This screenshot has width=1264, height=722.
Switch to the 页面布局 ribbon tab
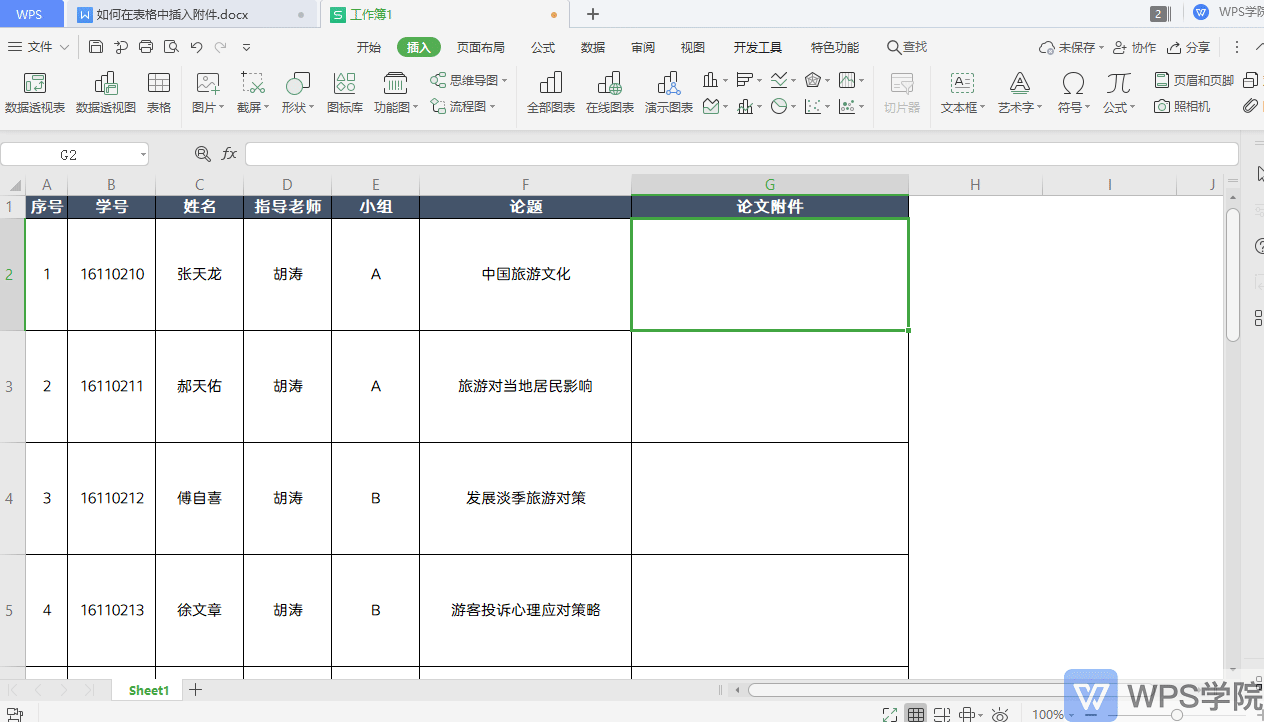(x=481, y=47)
